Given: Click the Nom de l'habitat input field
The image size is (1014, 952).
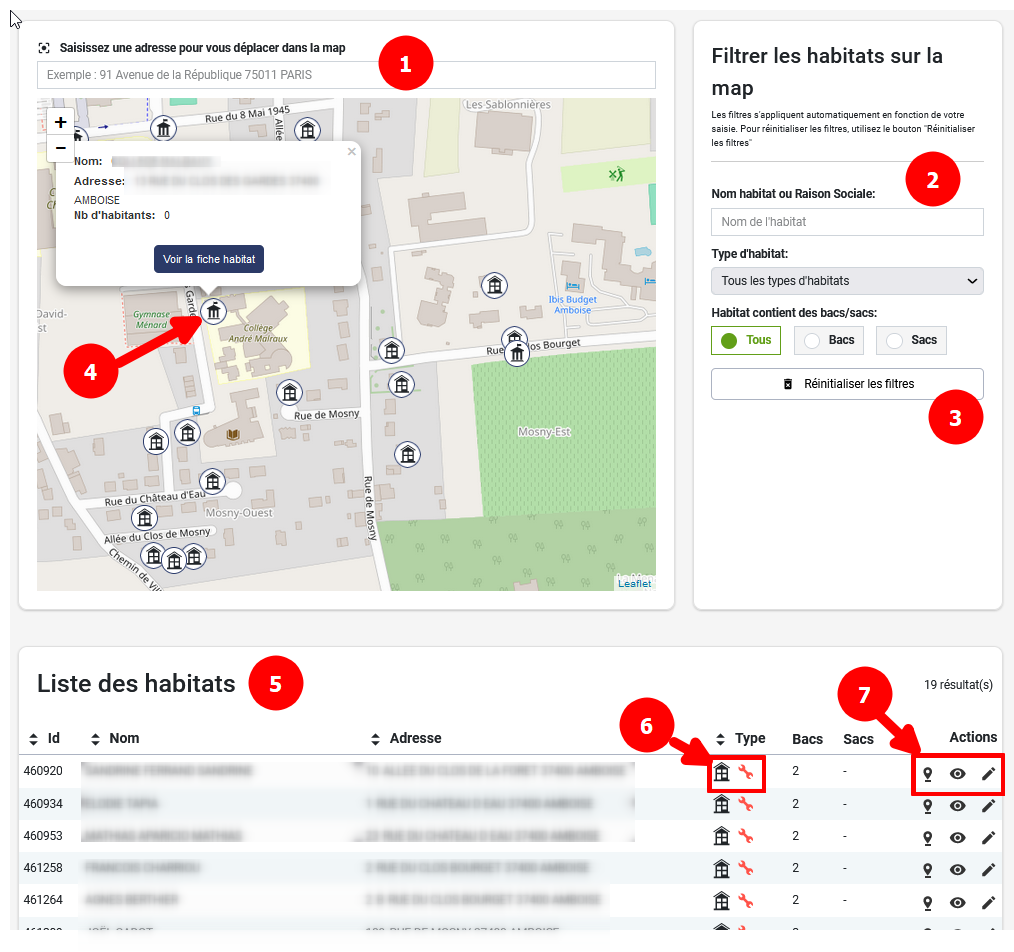Looking at the screenshot, I should pyautogui.click(x=846, y=221).
